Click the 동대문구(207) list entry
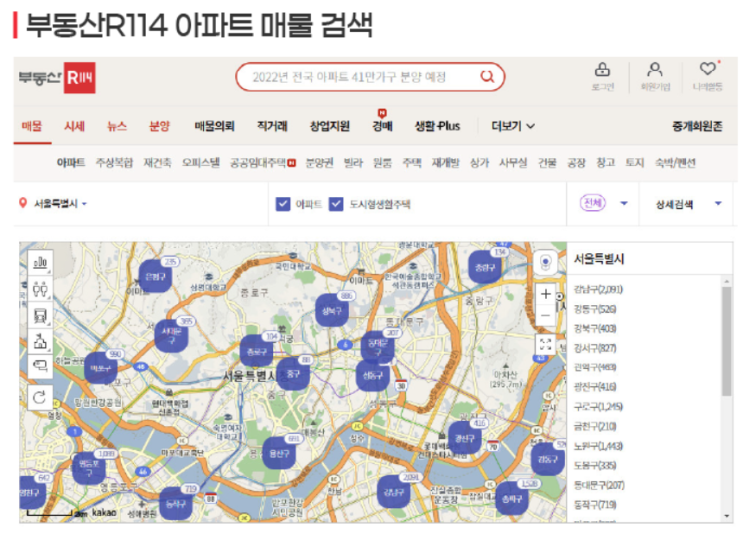Screen dimensions: 743x534 pos(599,485)
